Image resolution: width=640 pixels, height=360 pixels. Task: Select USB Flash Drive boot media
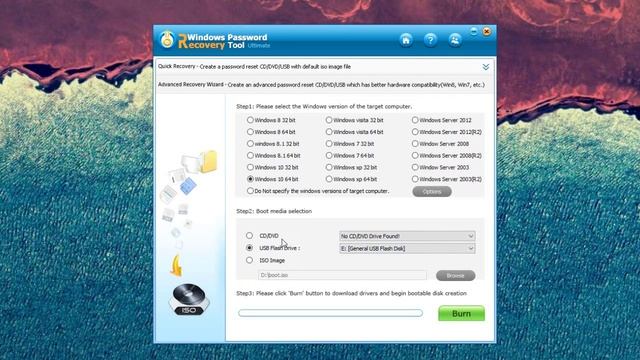[x=249, y=248]
